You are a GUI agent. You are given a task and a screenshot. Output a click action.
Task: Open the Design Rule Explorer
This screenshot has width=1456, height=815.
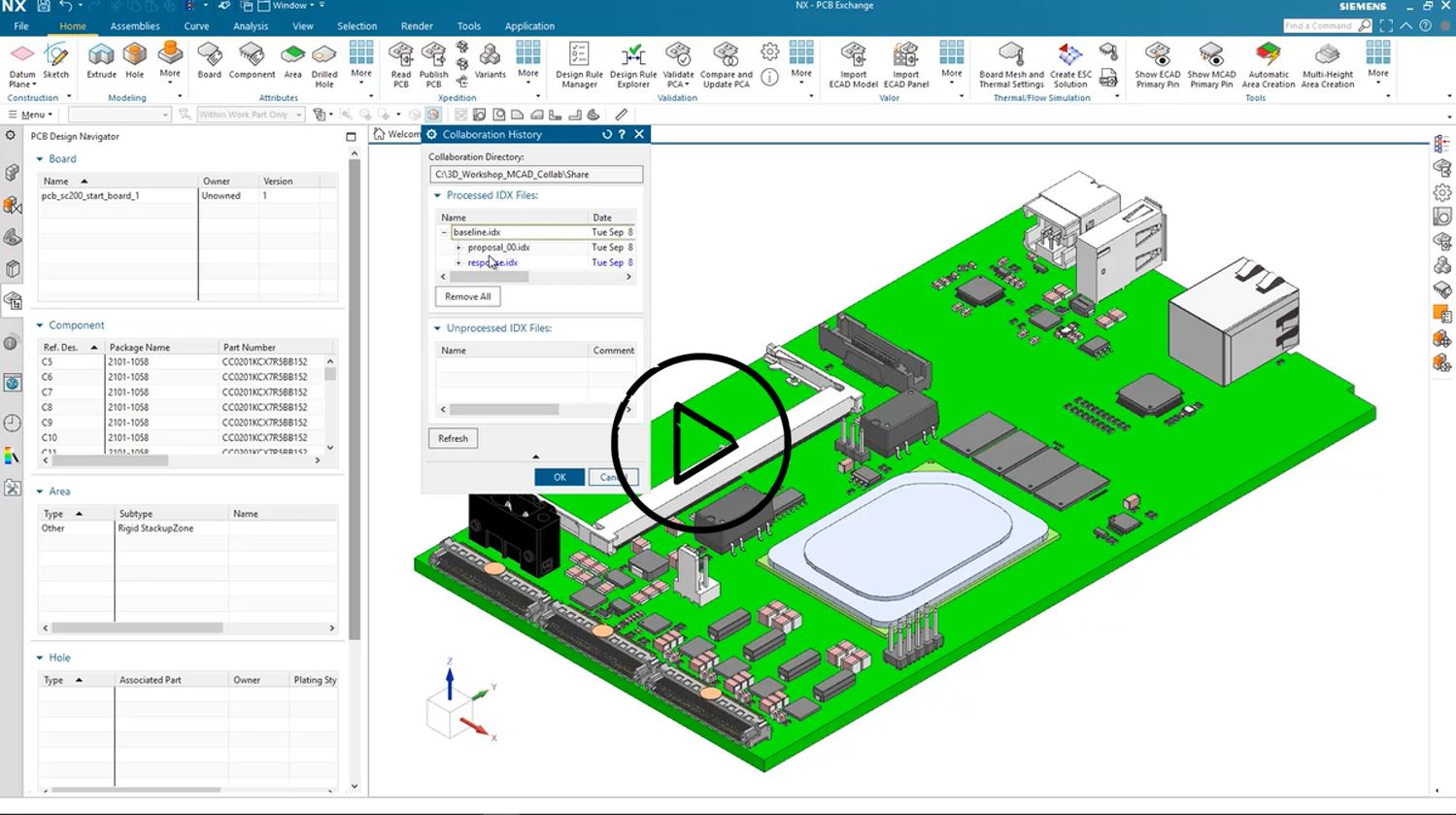pyautogui.click(x=632, y=63)
